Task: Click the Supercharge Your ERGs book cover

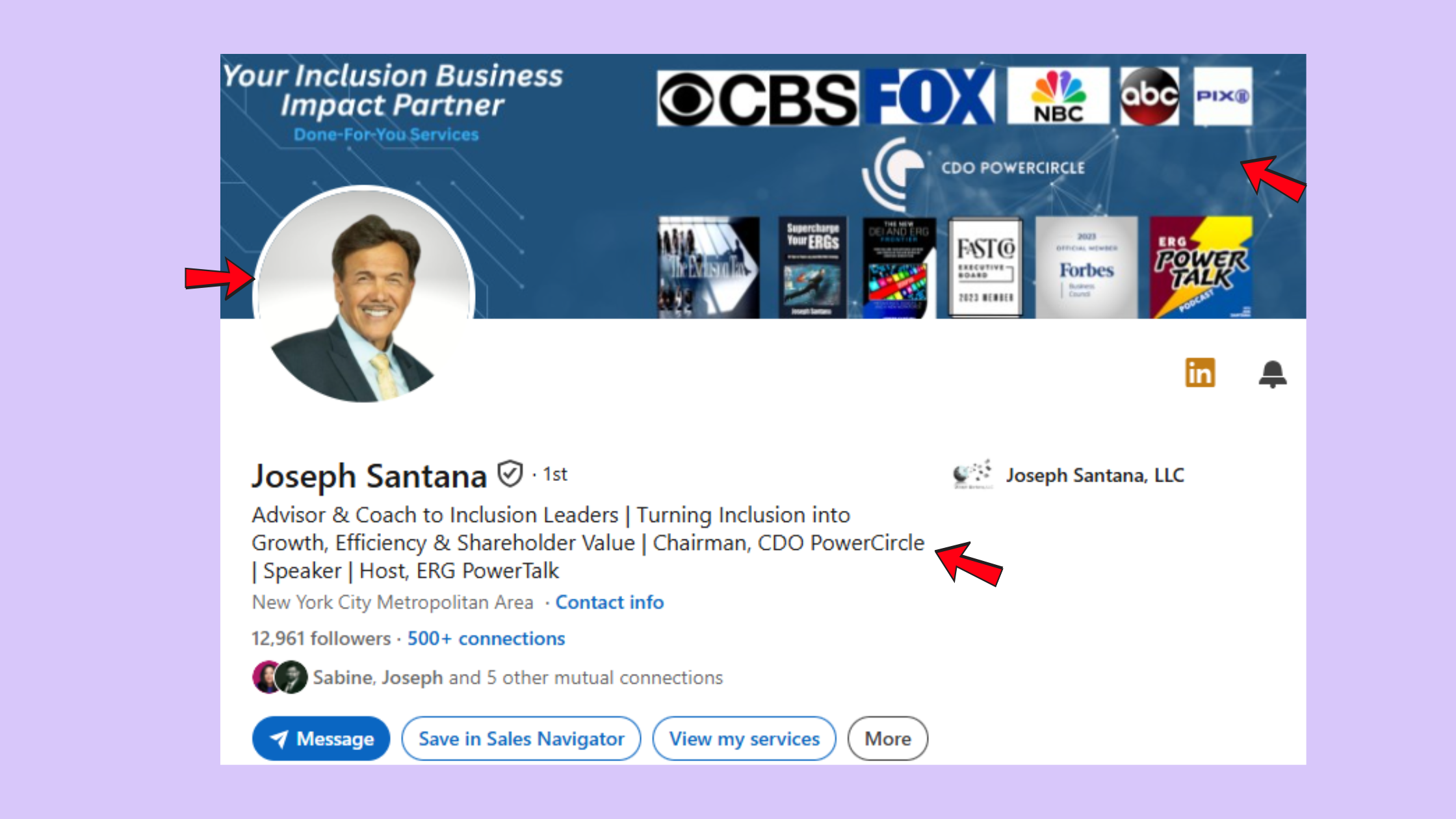Action: tap(812, 267)
